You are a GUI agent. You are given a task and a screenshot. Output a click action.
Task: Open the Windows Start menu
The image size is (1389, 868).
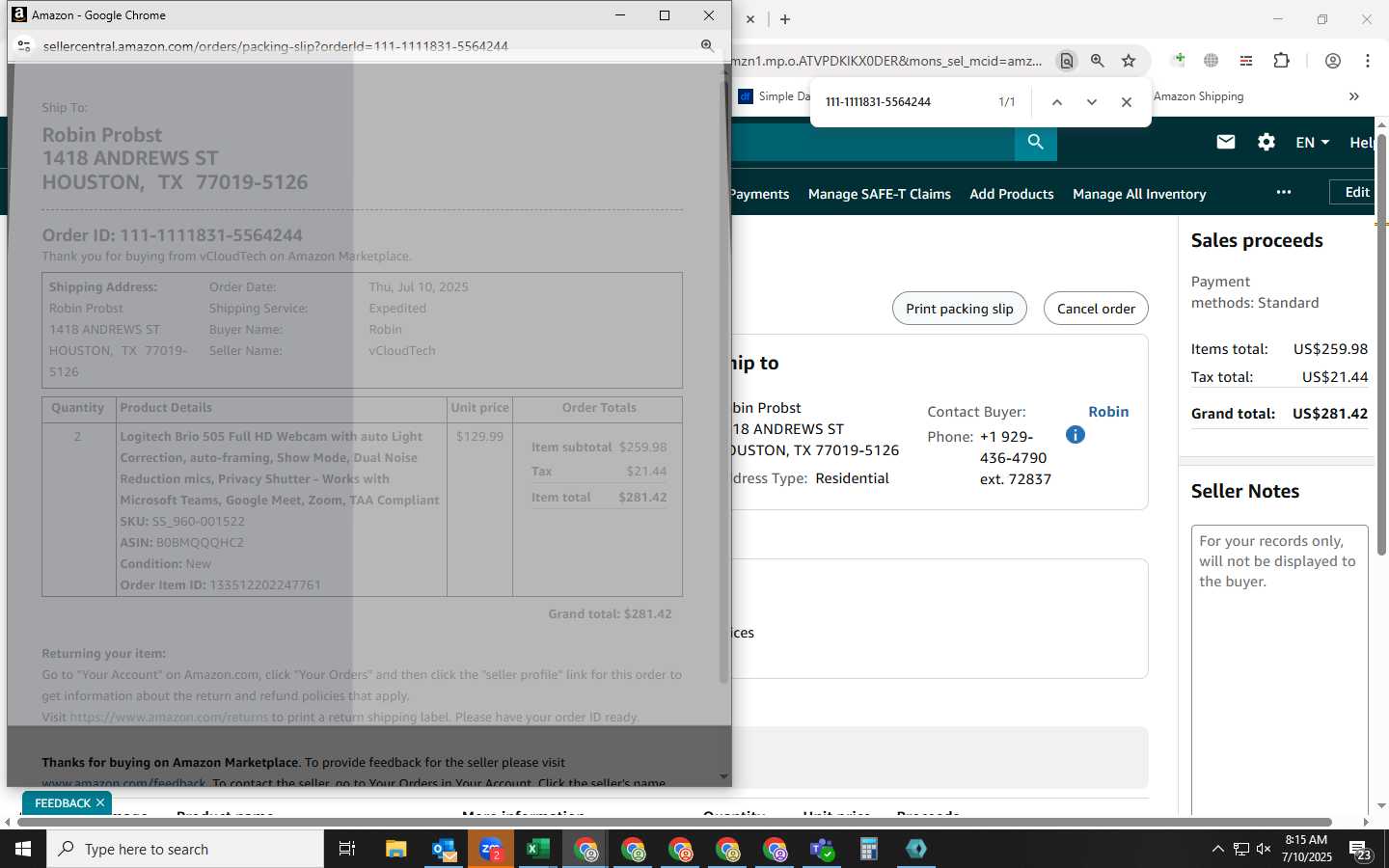point(23,849)
